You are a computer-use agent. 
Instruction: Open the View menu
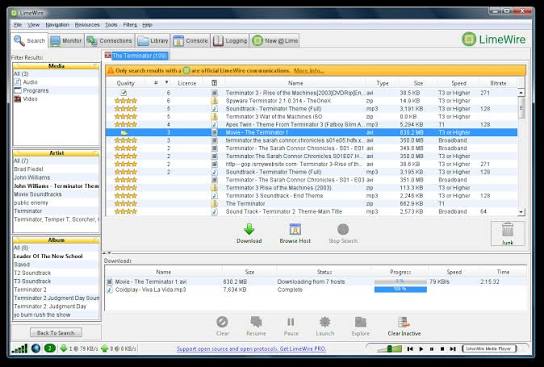[x=34, y=25]
